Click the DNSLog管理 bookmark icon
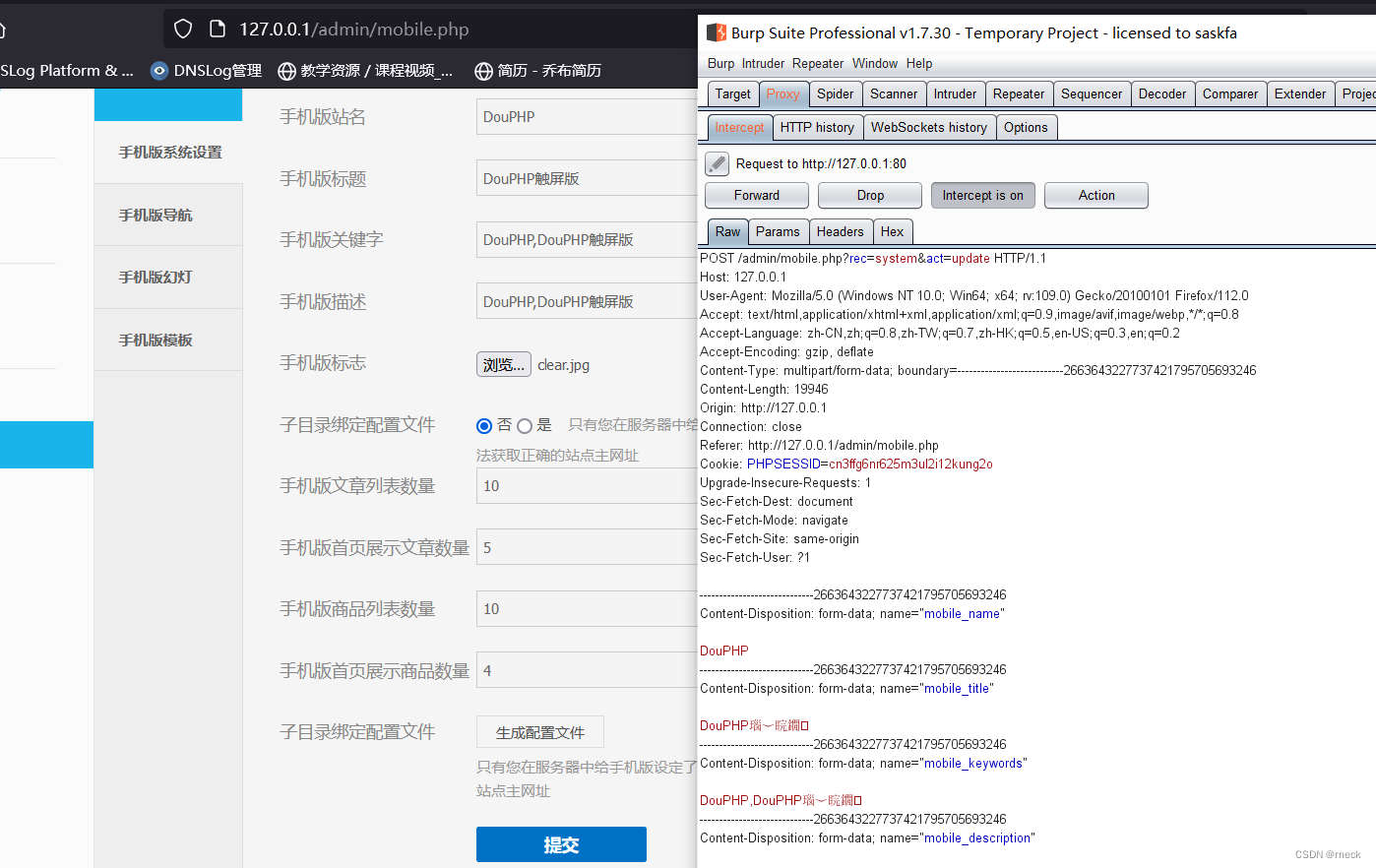Viewport: 1376px width, 868px height. tap(157, 70)
